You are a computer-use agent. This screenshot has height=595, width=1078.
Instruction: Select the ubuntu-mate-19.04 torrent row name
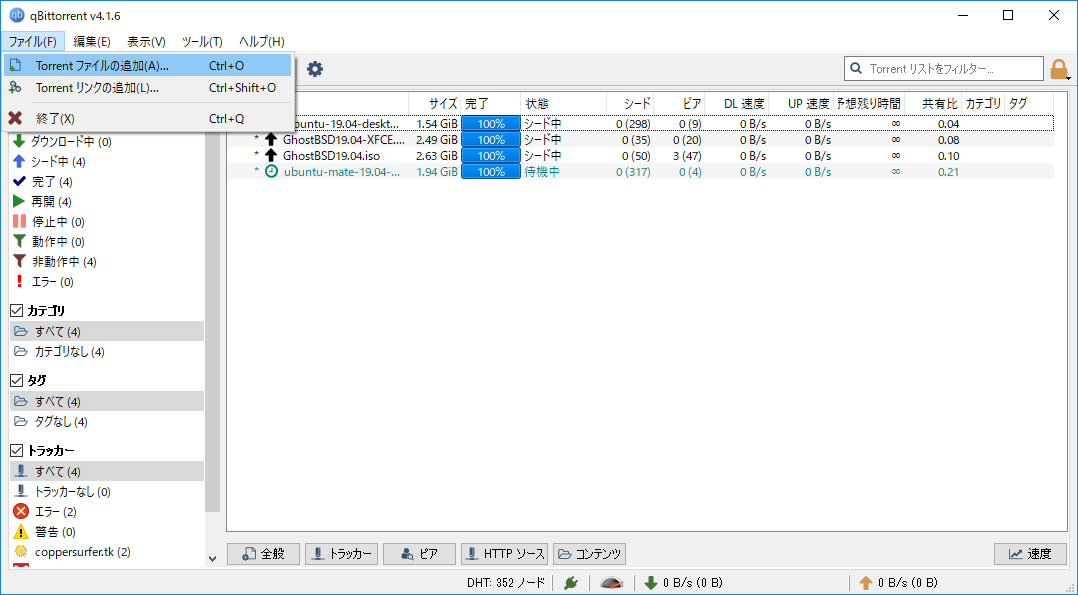[342, 172]
